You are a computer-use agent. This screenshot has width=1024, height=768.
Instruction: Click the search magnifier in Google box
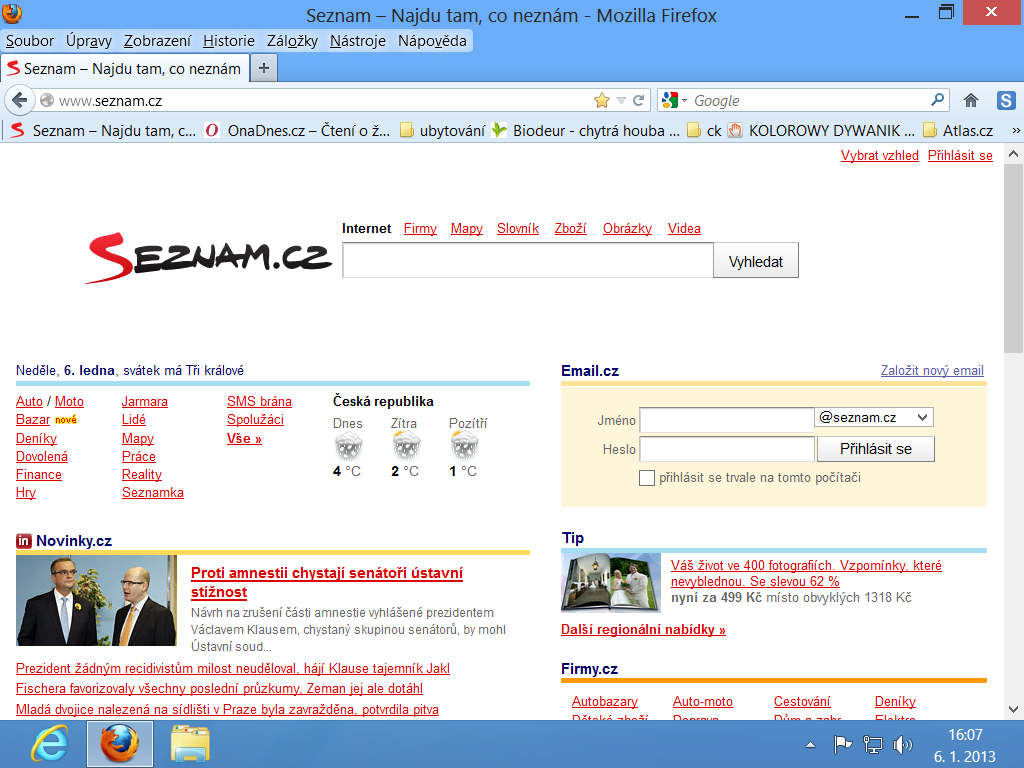pos(937,100)
